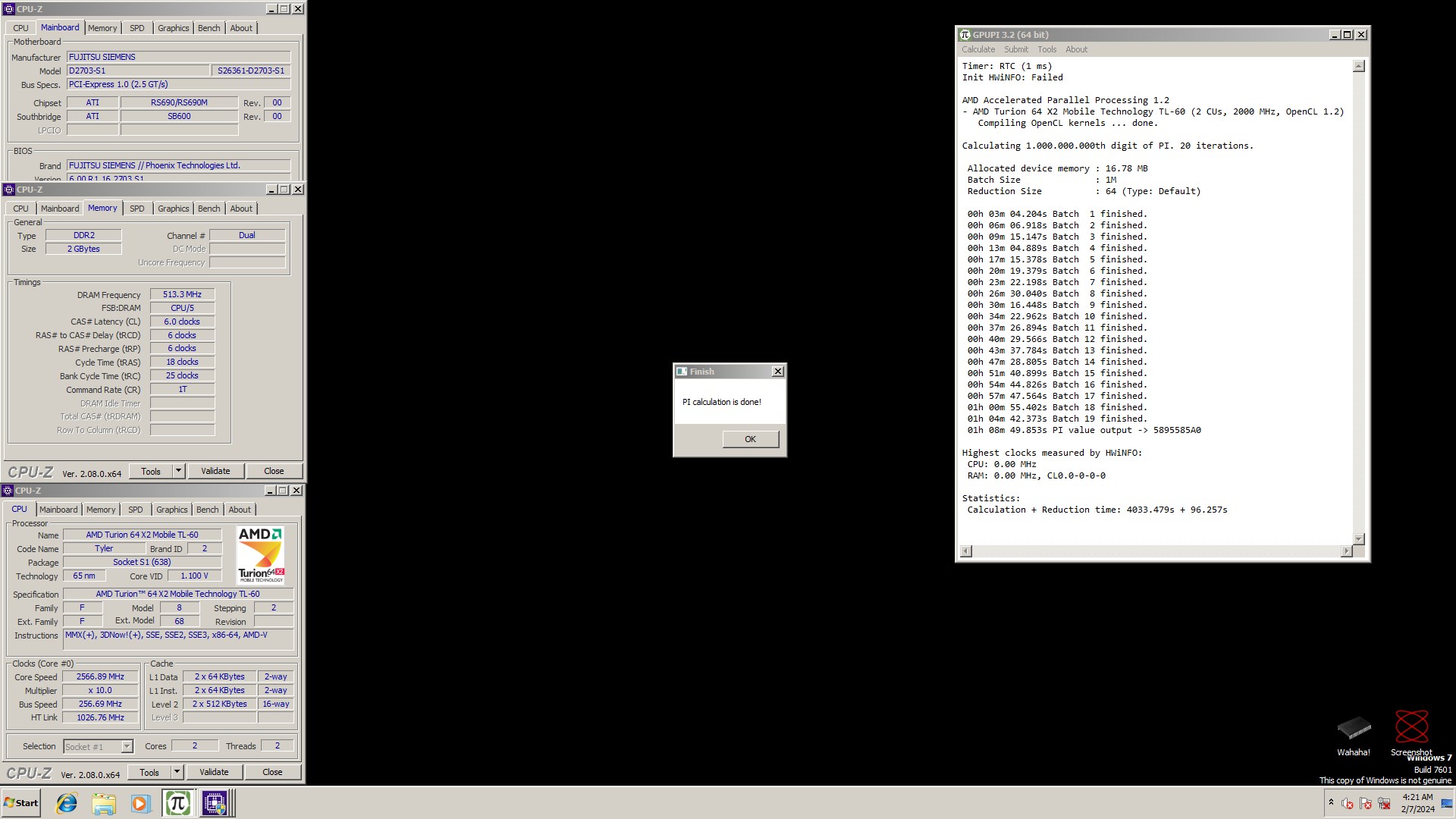Click the Manufacturer field FUJITSU SIEMENS

178,57
